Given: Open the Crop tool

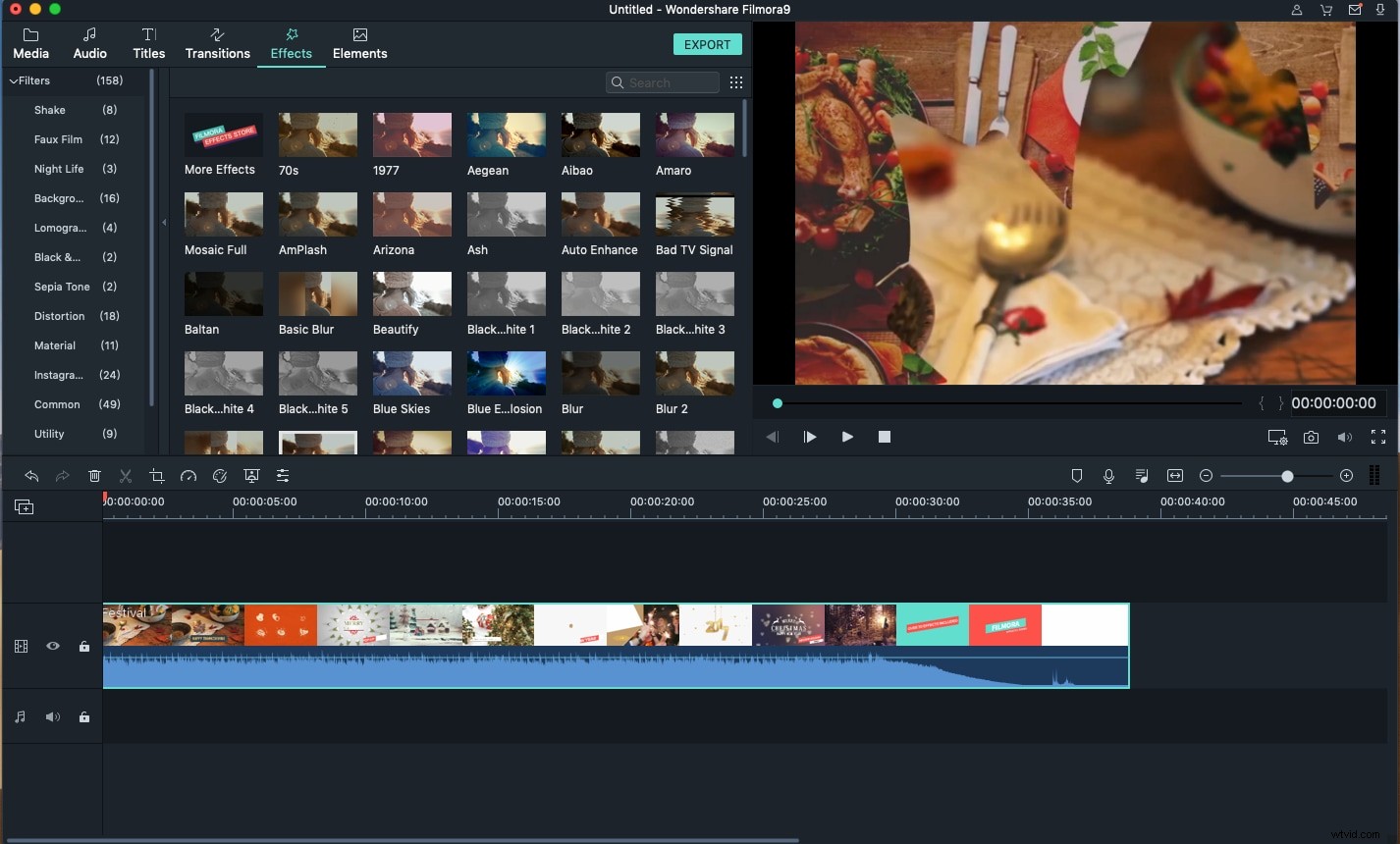Looking at the screenshot, I should coord(157,476).
